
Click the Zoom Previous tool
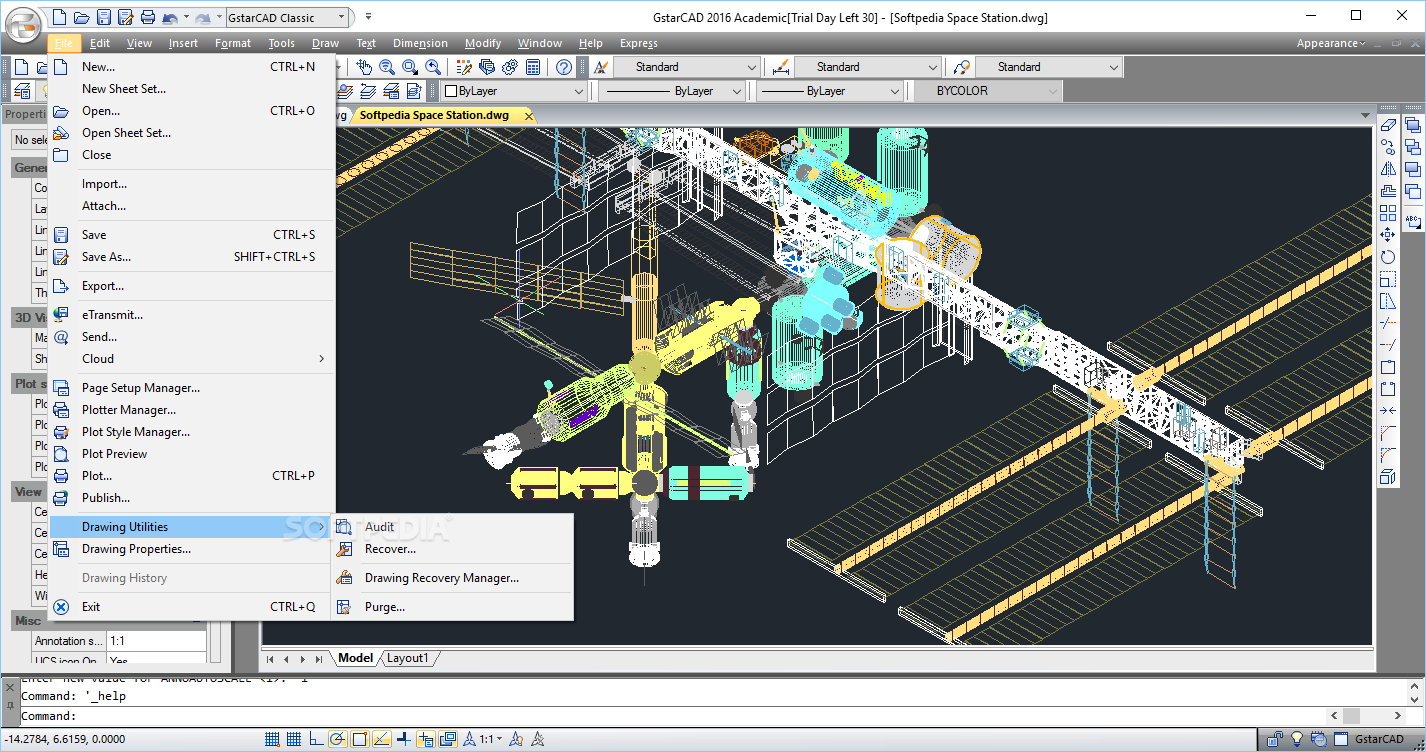[433, 67]
